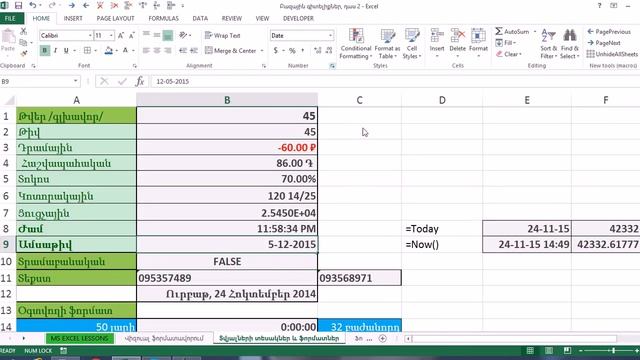Decrease the font size with the smaller A icon
Screen dimensions: 640x360
coord(131,36)
